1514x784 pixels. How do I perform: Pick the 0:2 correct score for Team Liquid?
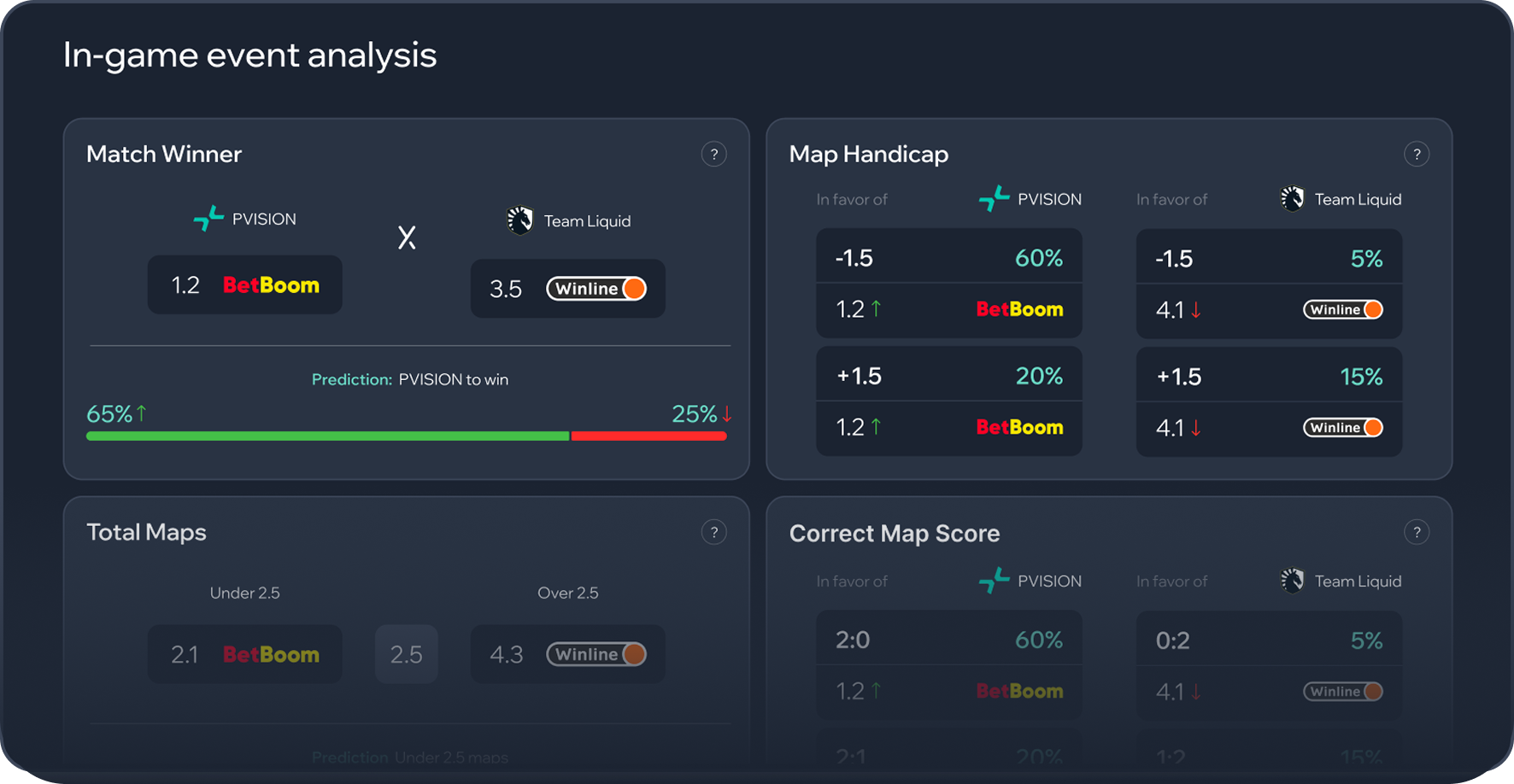(x=1268, y=640)
